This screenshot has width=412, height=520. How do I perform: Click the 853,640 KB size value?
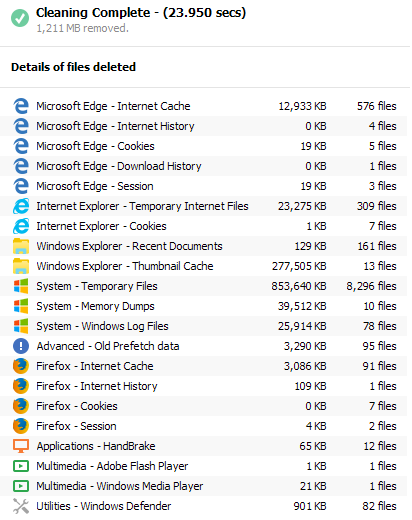click(299, 286)
